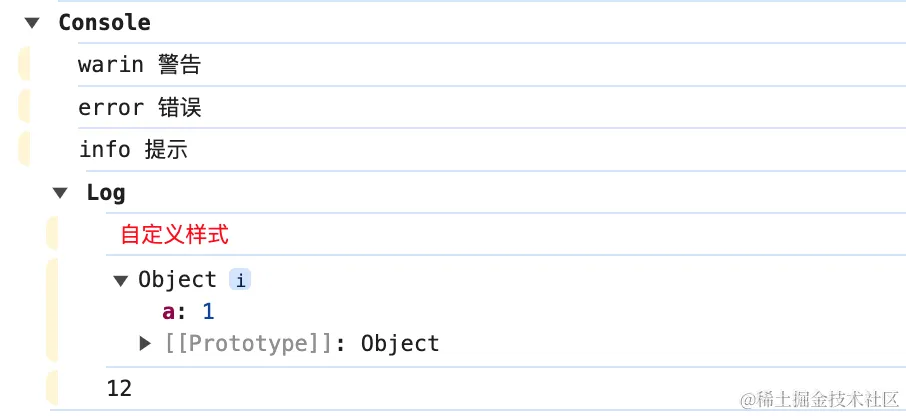Viewport: 906px width, 416px height.
Task: Click the yellow marker beside the 12 entry
Action: point(52,388)
